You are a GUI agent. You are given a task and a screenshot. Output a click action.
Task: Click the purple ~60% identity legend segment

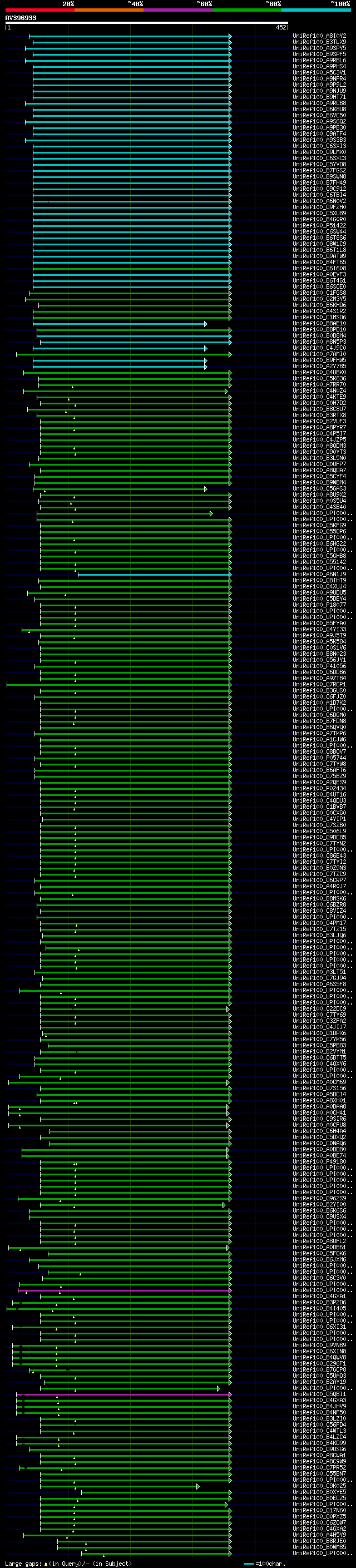tap(177, 11)
